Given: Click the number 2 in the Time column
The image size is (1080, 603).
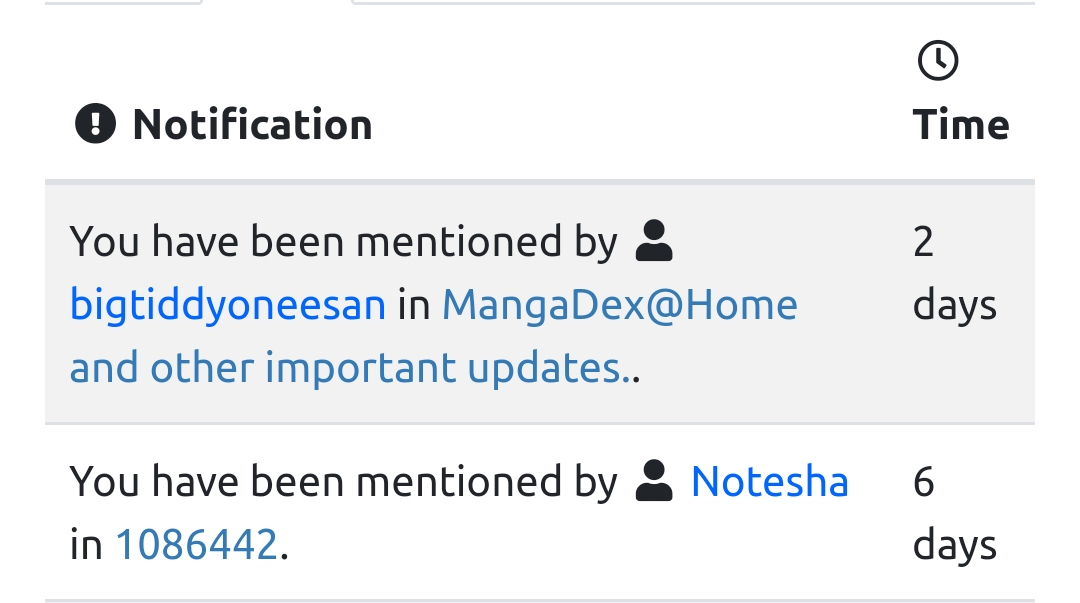Looking at the screenshot, I should pyautogui.click(x=923, y=242).
